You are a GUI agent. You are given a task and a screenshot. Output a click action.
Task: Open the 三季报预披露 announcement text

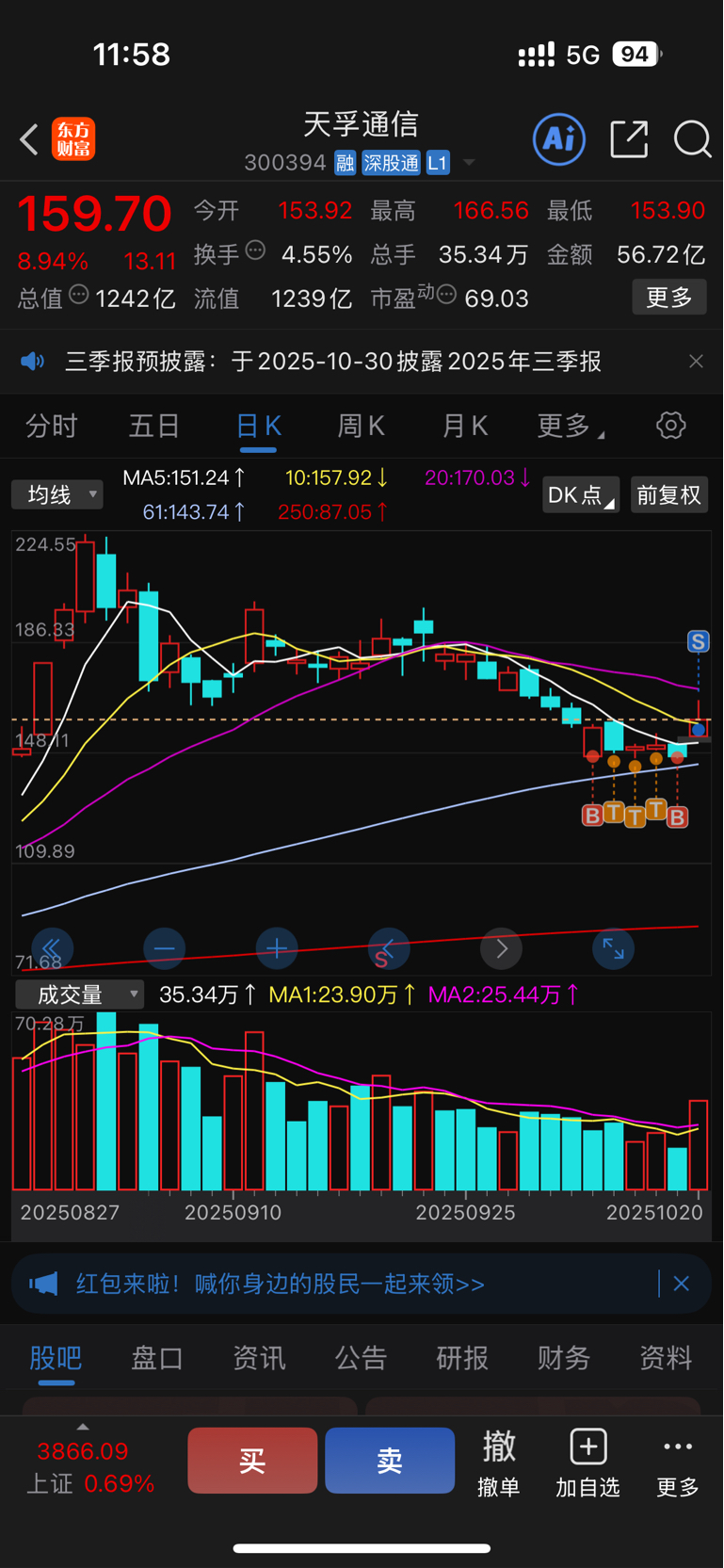[x=333, y=362]
